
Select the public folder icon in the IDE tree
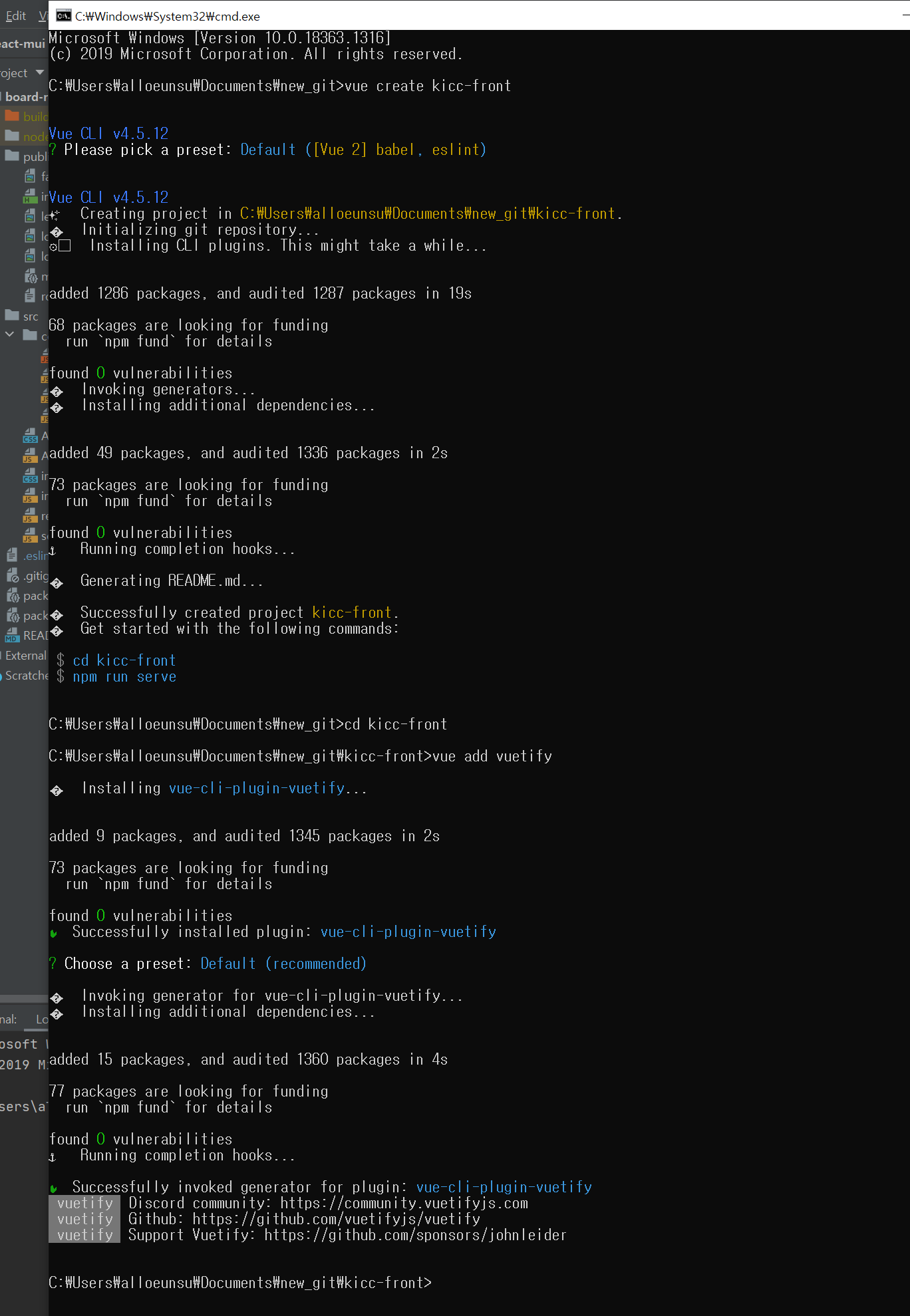12,156
